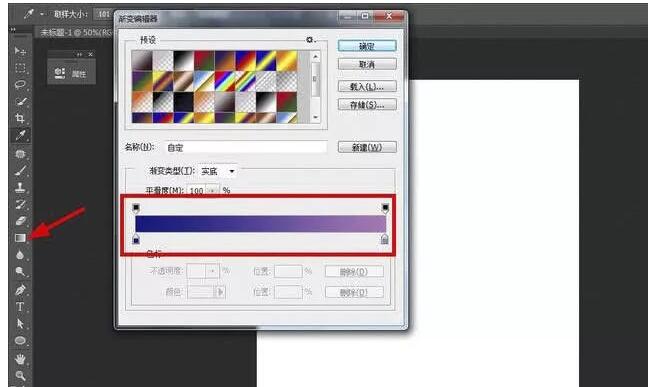Click the 存储(S)... button
The height and width of the screenshot is (387, 652).
pos(367,105)
